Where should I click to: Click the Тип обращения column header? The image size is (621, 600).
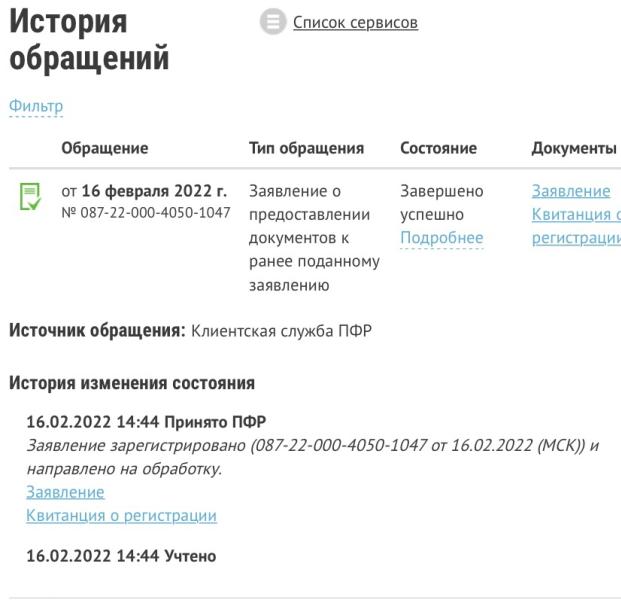(306, 148)
